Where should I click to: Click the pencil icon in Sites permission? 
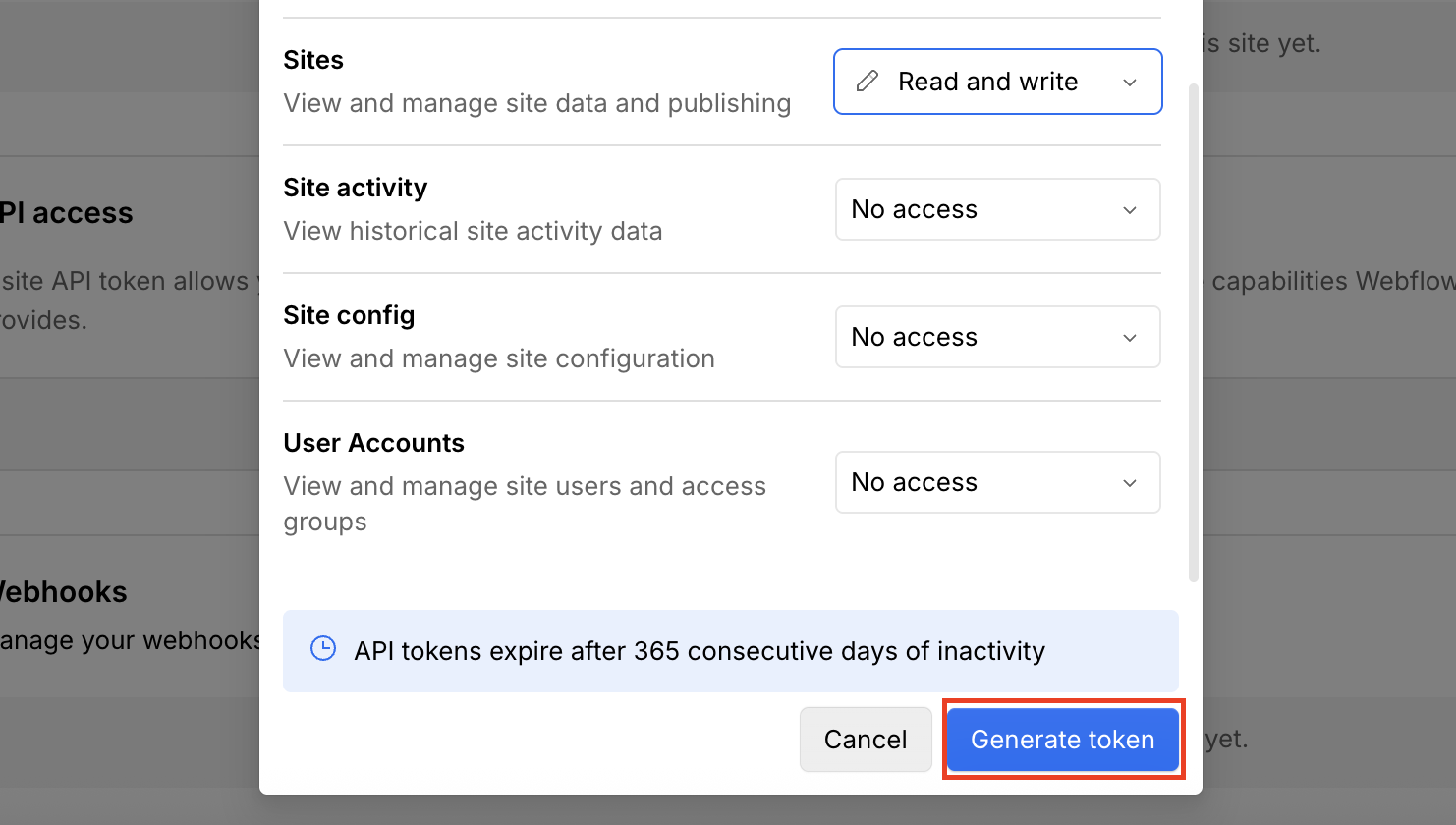click(x=868, y=82)
